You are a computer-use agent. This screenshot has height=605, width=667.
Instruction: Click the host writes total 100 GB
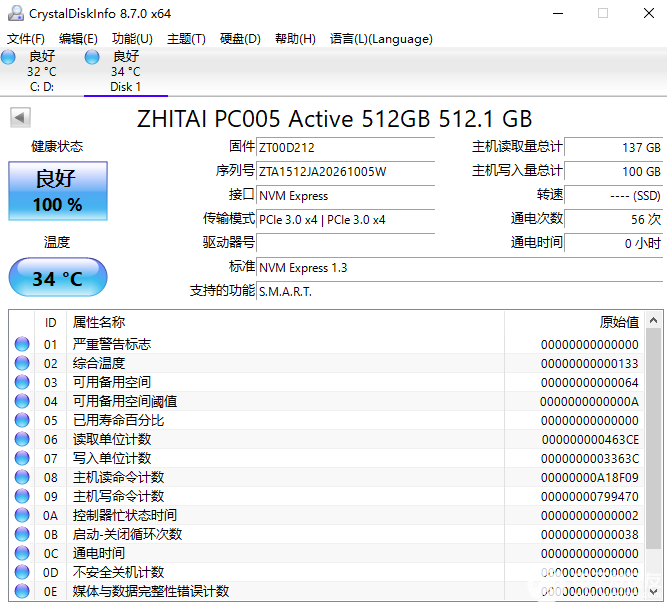613,171
